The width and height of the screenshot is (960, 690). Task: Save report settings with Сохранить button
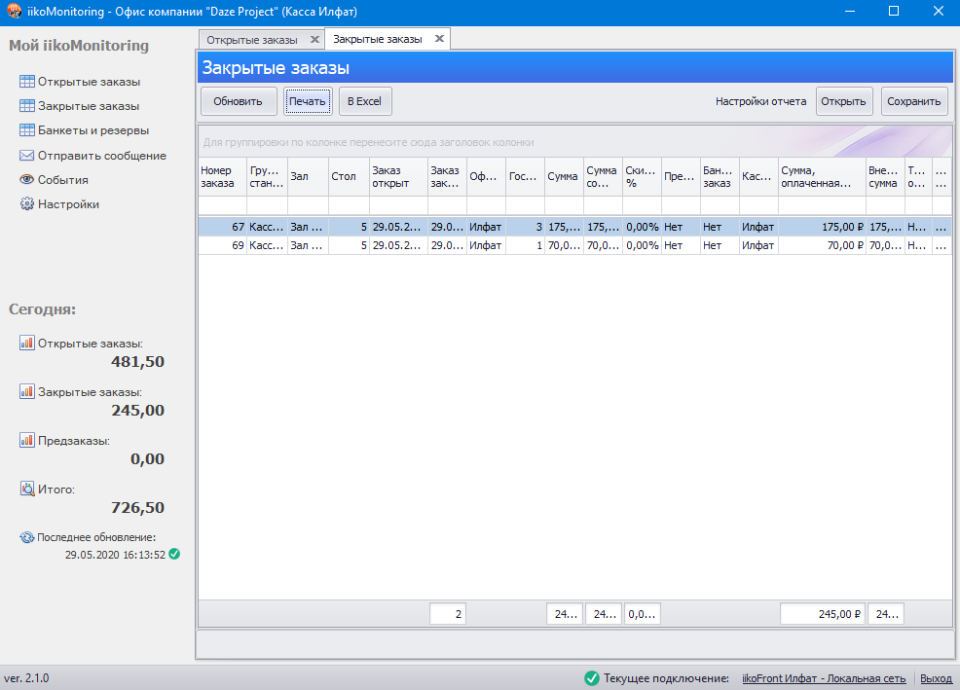pos(914,101)
